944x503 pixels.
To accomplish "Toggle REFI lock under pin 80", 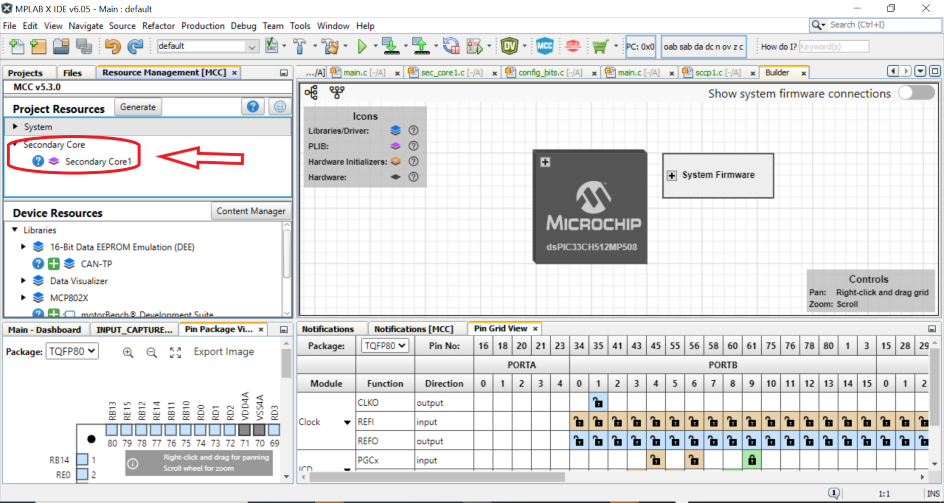I will (x=828, y=422).
